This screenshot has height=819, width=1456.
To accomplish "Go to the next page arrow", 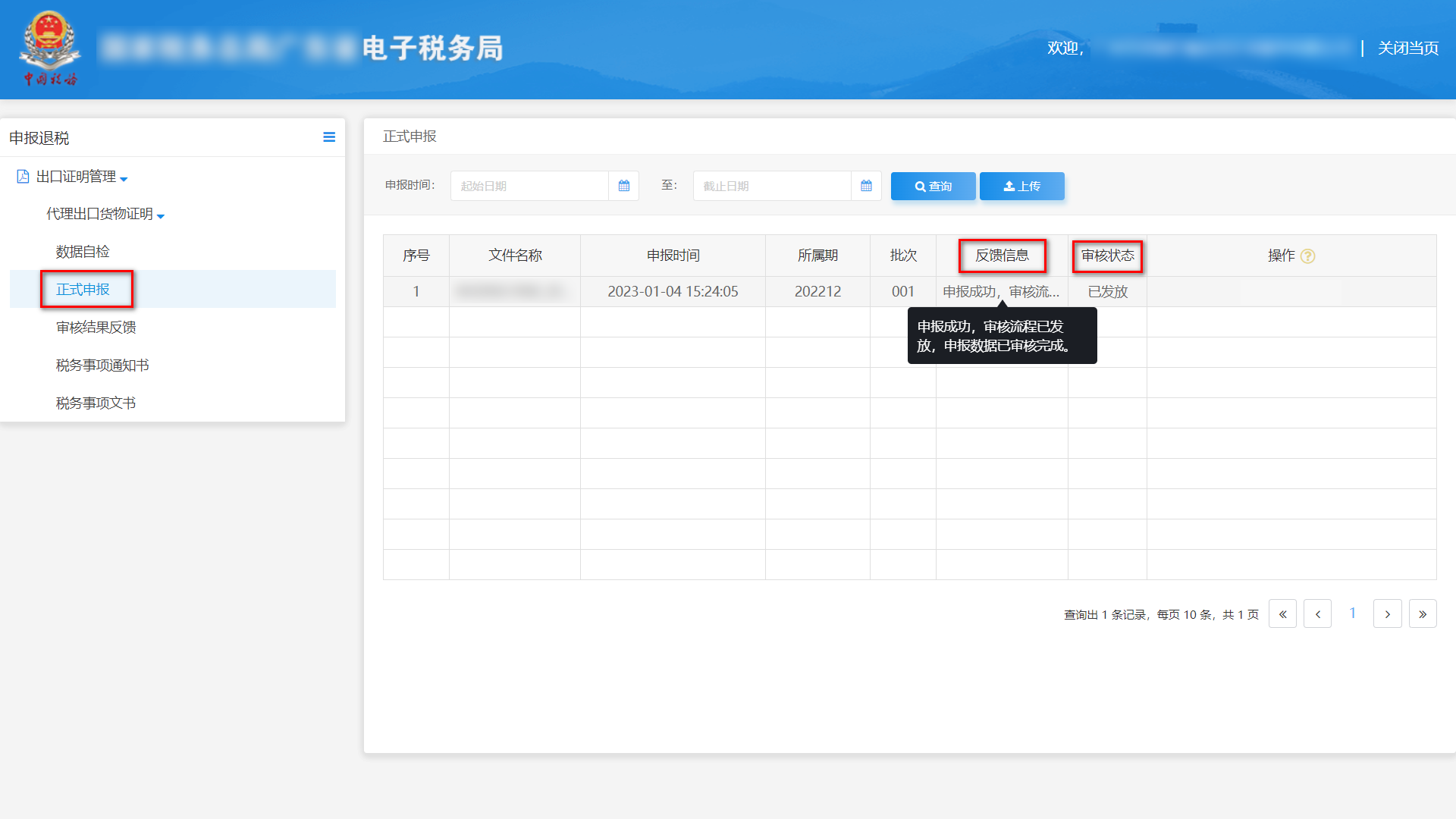I will coord(1387,613).
